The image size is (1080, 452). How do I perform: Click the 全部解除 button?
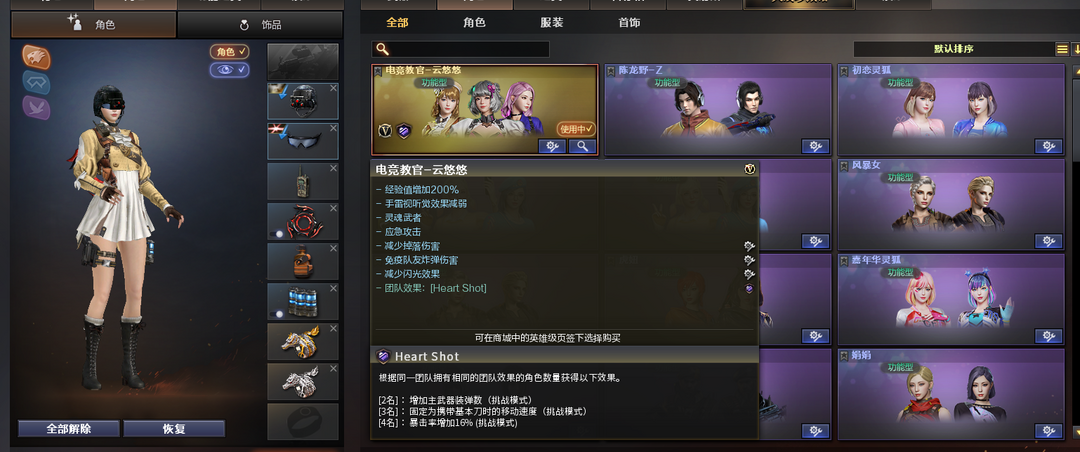69,429
